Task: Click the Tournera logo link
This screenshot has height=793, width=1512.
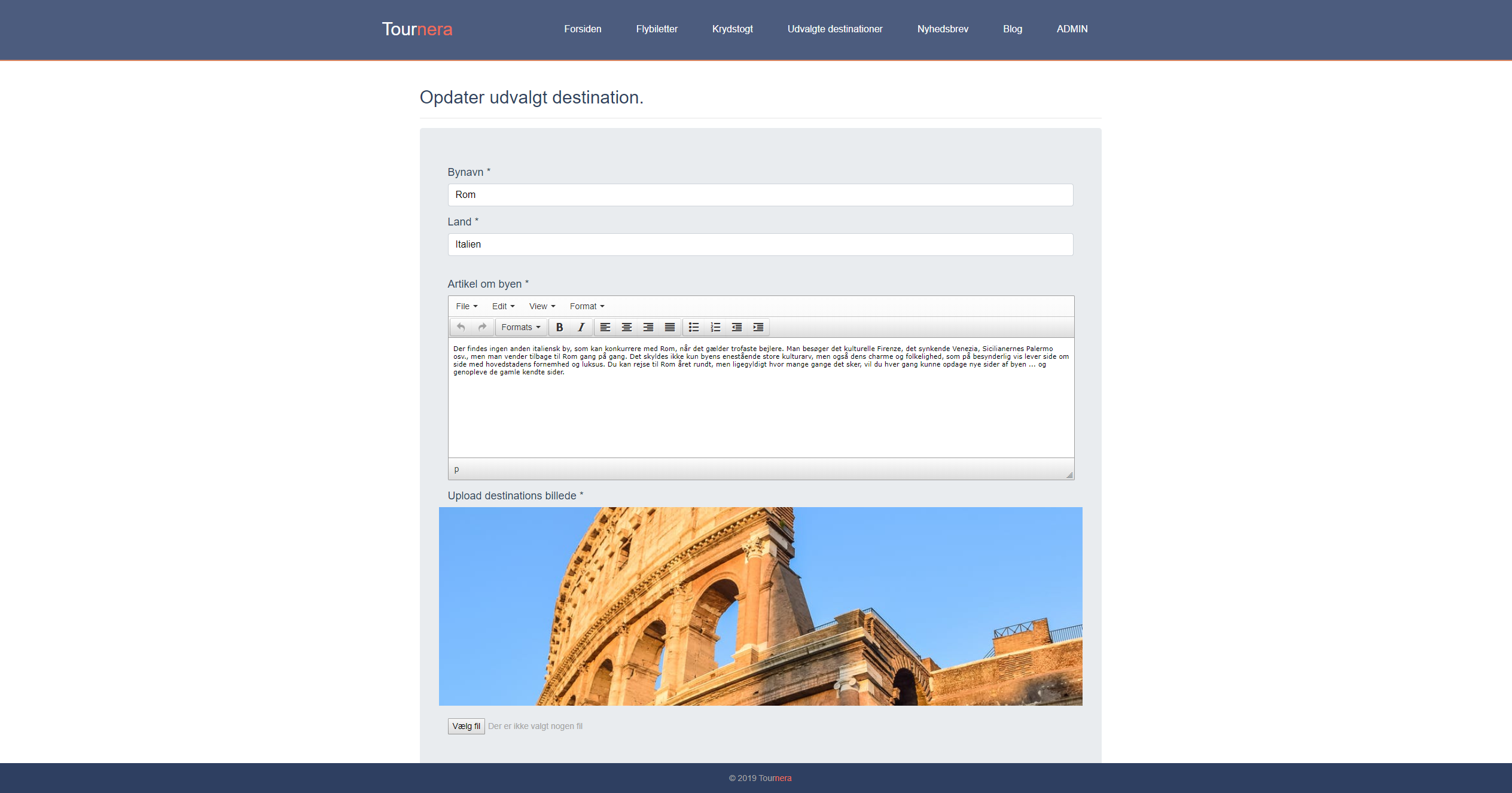Action: [x=417, y=29]
